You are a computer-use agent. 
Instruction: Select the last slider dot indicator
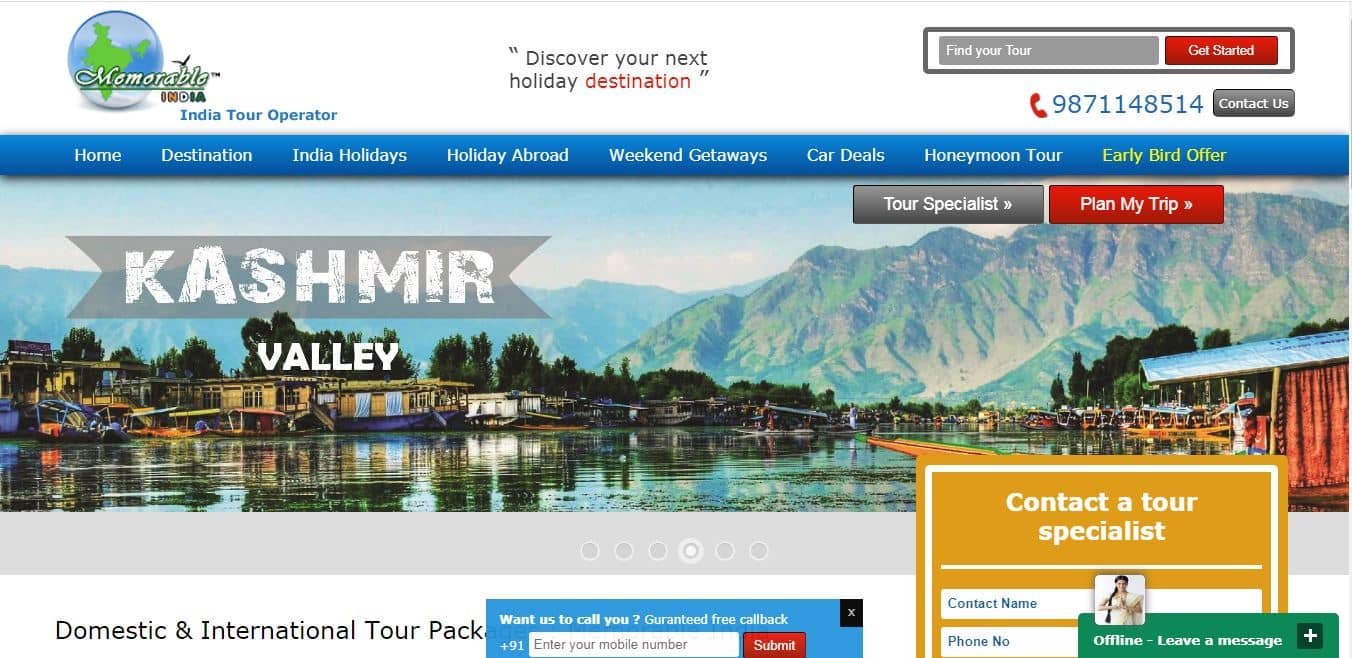pos(759,551)
